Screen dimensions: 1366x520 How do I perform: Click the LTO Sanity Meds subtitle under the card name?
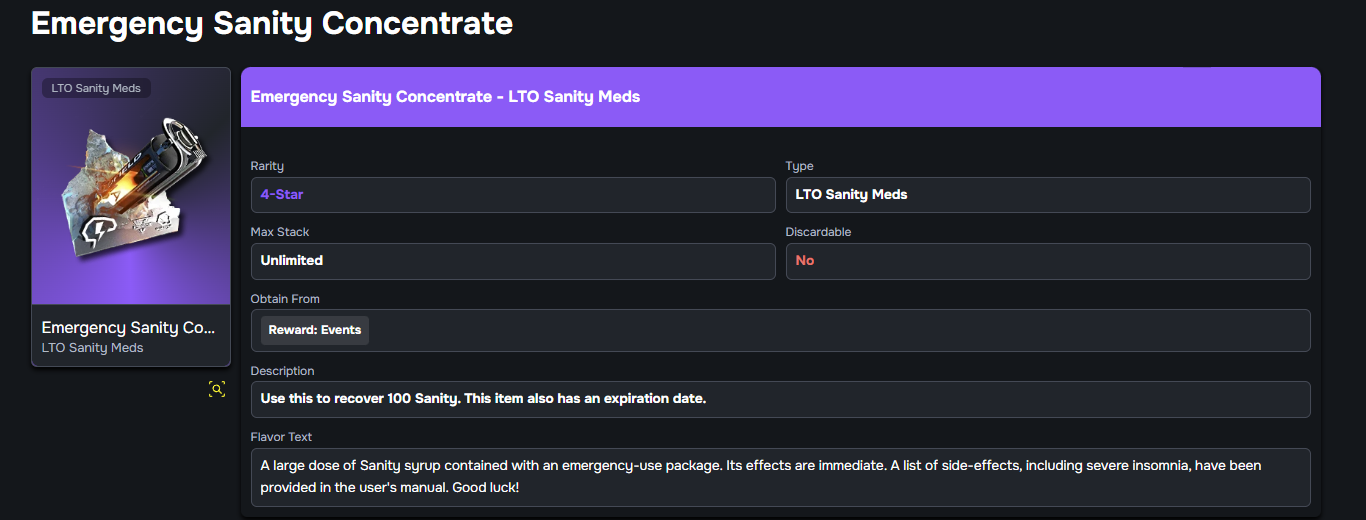point(92,348)
